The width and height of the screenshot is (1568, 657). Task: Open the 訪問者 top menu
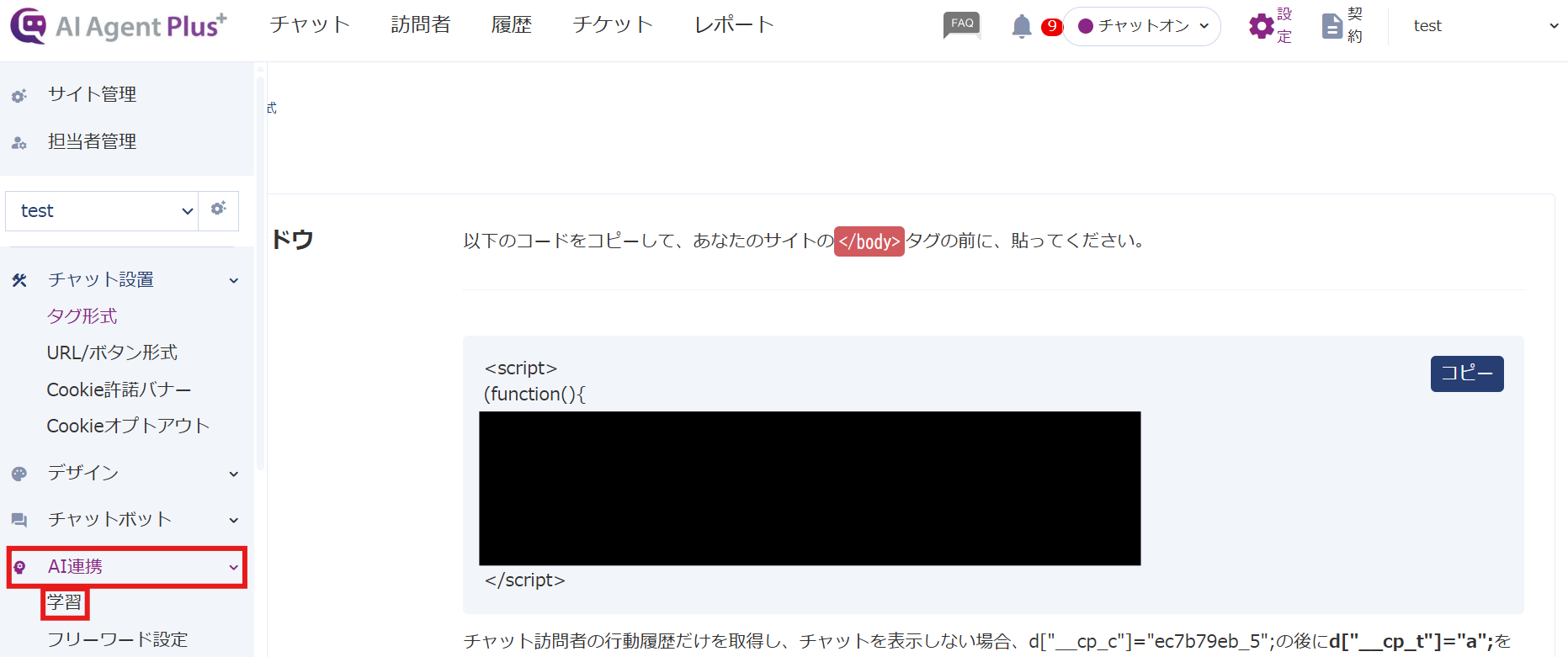click(x=421, y=24)
